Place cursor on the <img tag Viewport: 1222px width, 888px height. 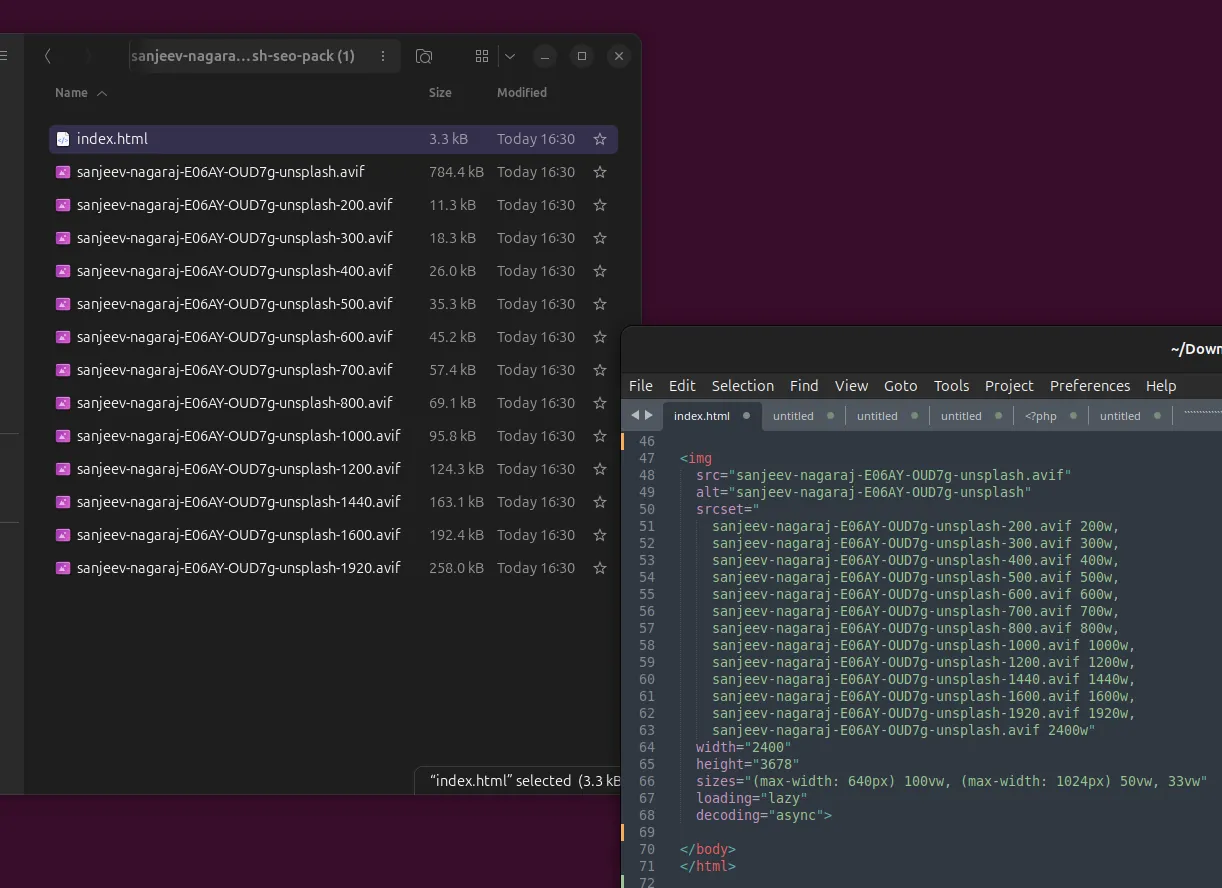[696, 458]
